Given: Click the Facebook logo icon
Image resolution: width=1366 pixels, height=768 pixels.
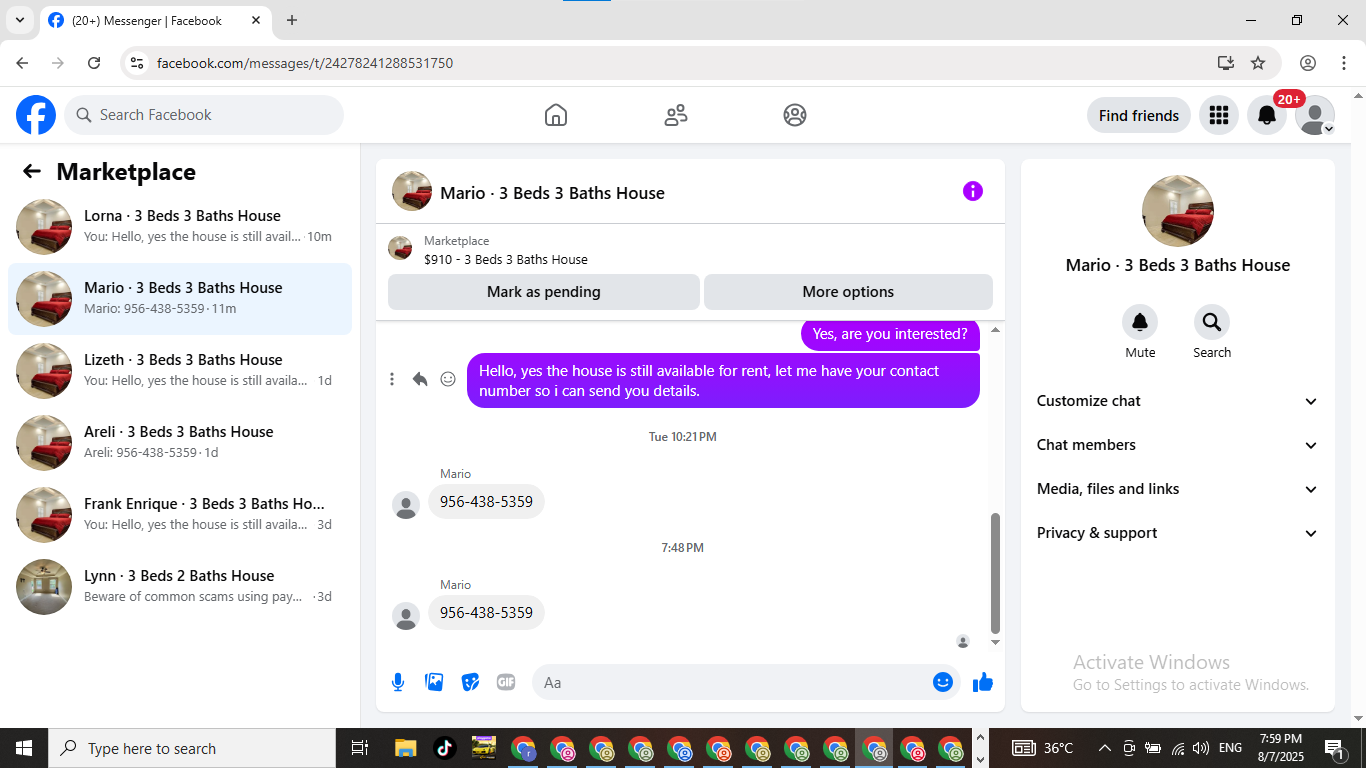Looking at the screenshot, I should click(x=36, y=115).
